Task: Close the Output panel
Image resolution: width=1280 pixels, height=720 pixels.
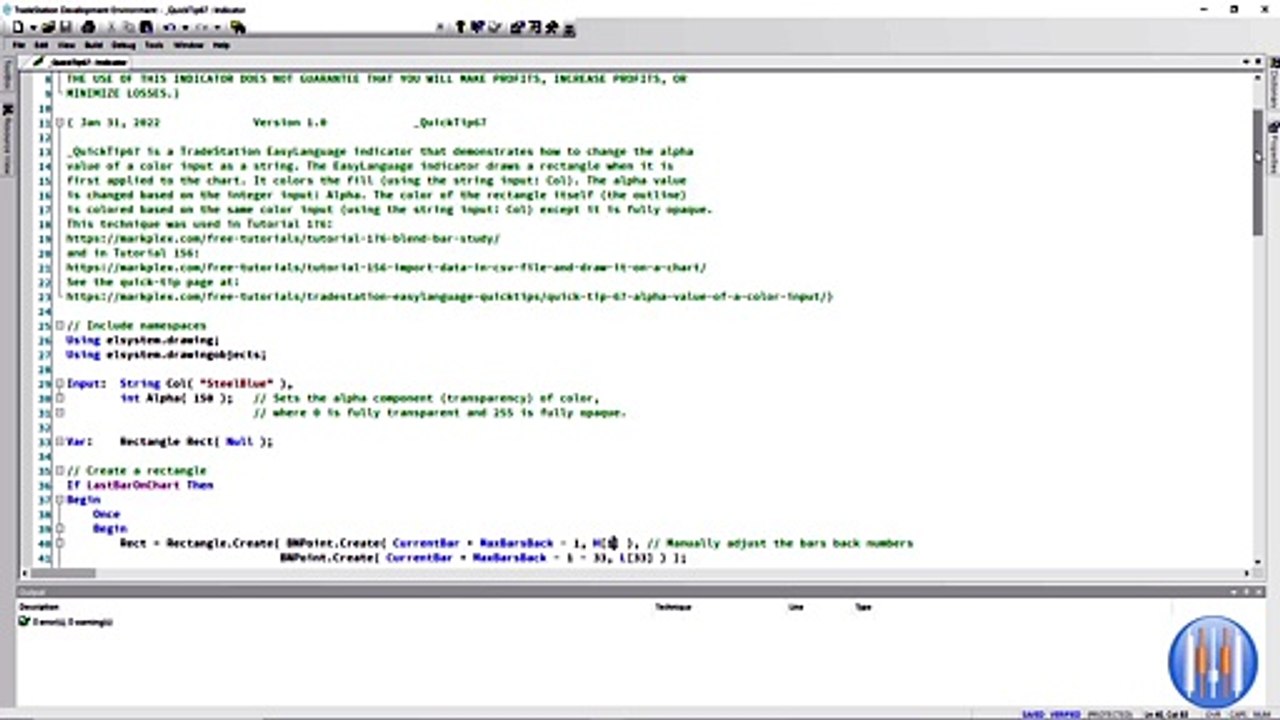Action: coord(1259,592)
